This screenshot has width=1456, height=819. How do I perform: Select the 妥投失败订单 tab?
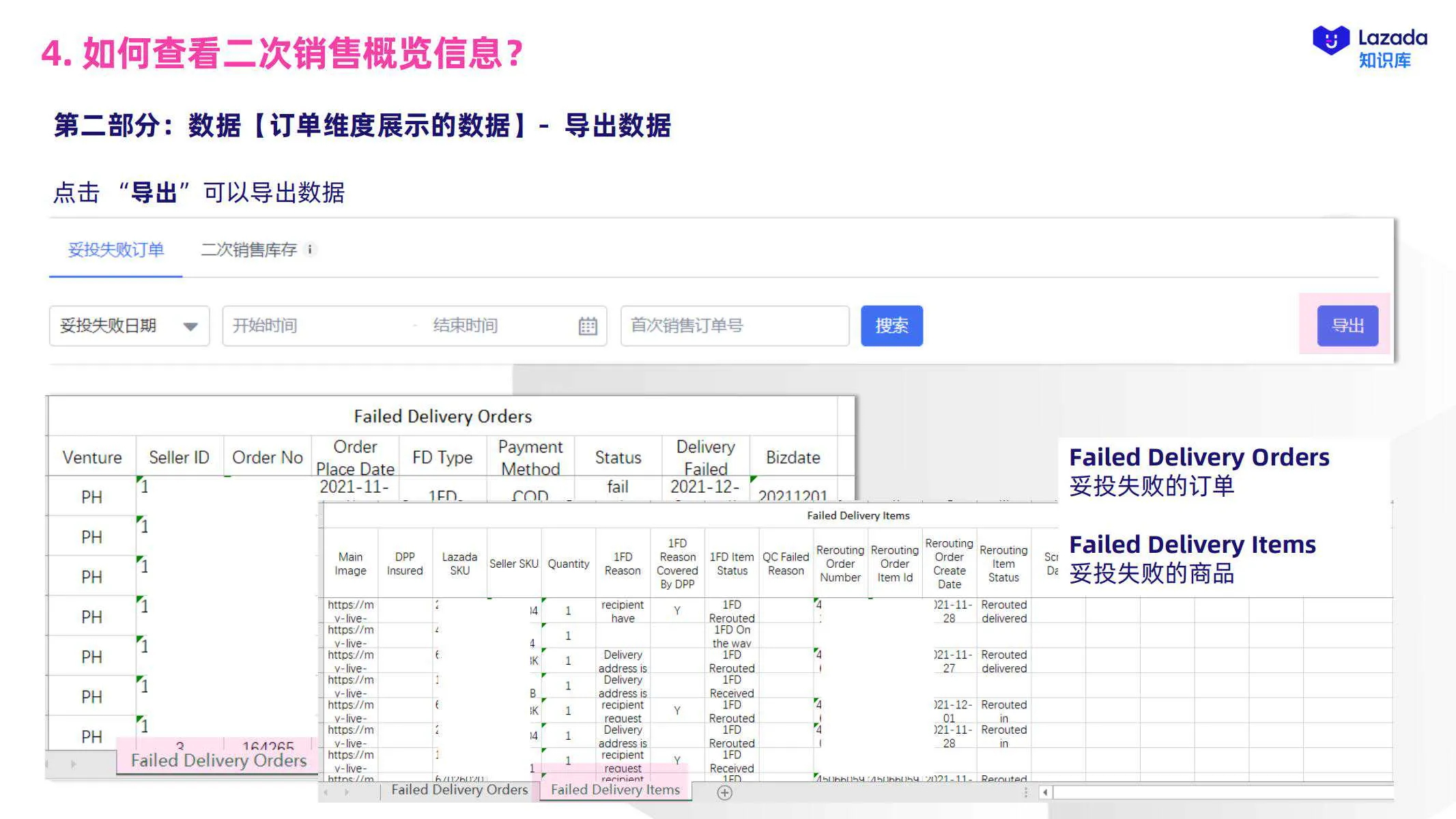coord(115,249)
